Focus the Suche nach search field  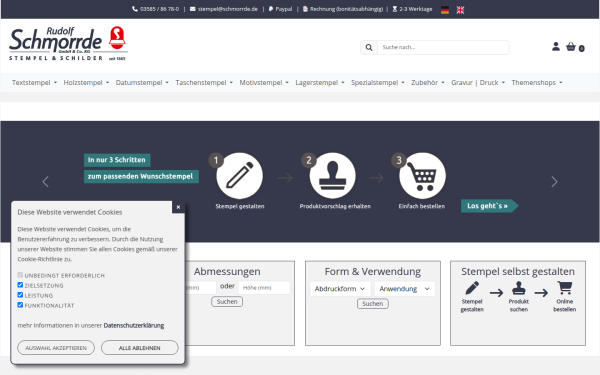point(443,47)
